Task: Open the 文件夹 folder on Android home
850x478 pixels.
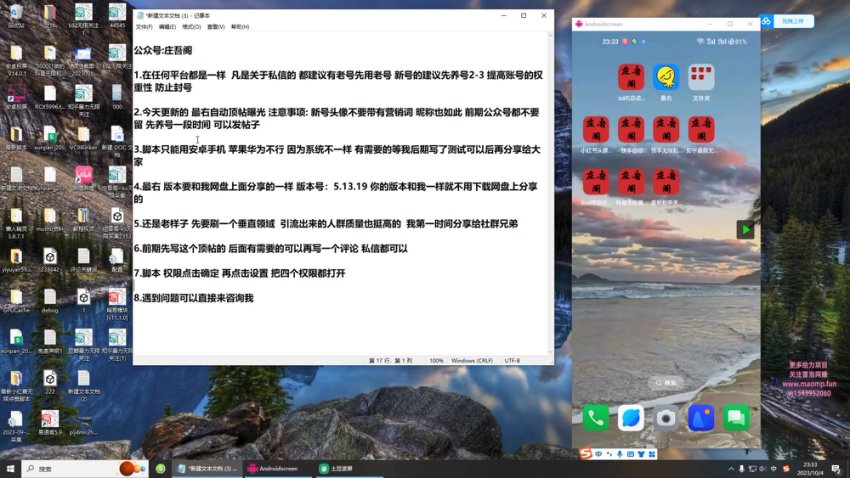Action: [x=701, y=77]
